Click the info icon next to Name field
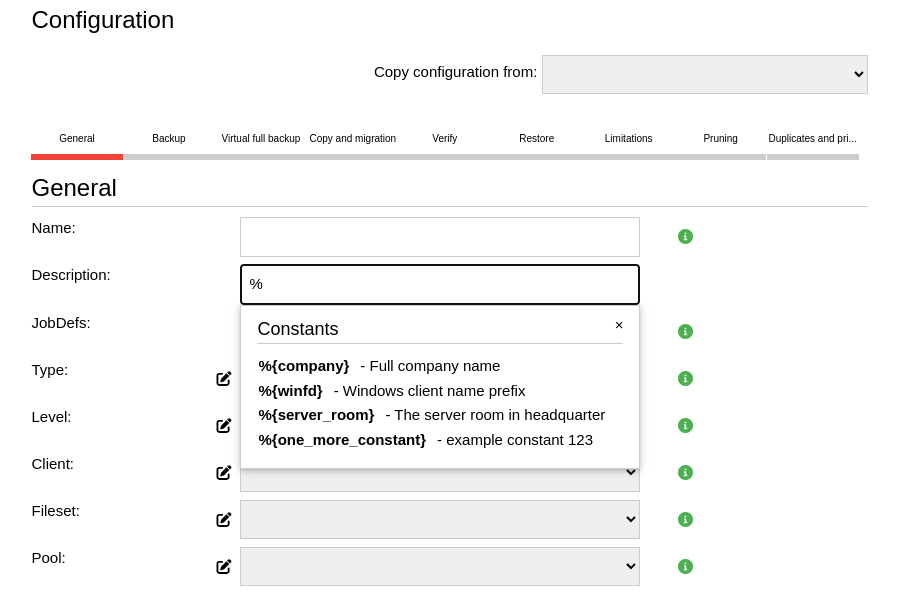 coord(685,236)
